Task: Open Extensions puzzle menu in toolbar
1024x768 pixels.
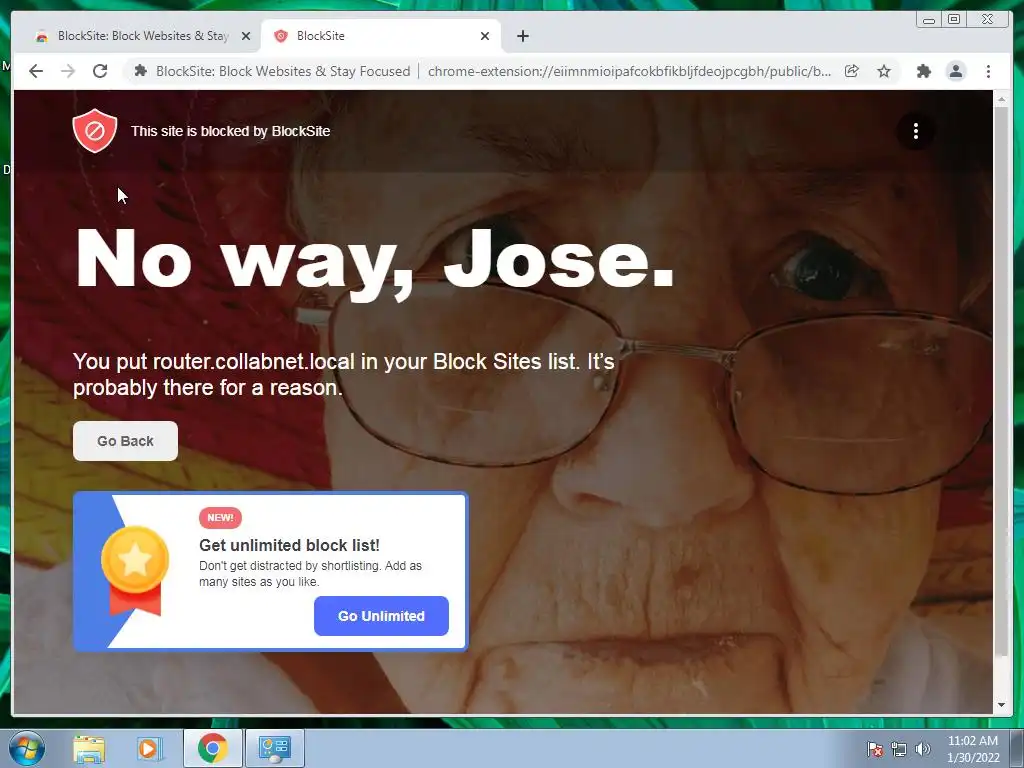Action: tap(923, 71)
